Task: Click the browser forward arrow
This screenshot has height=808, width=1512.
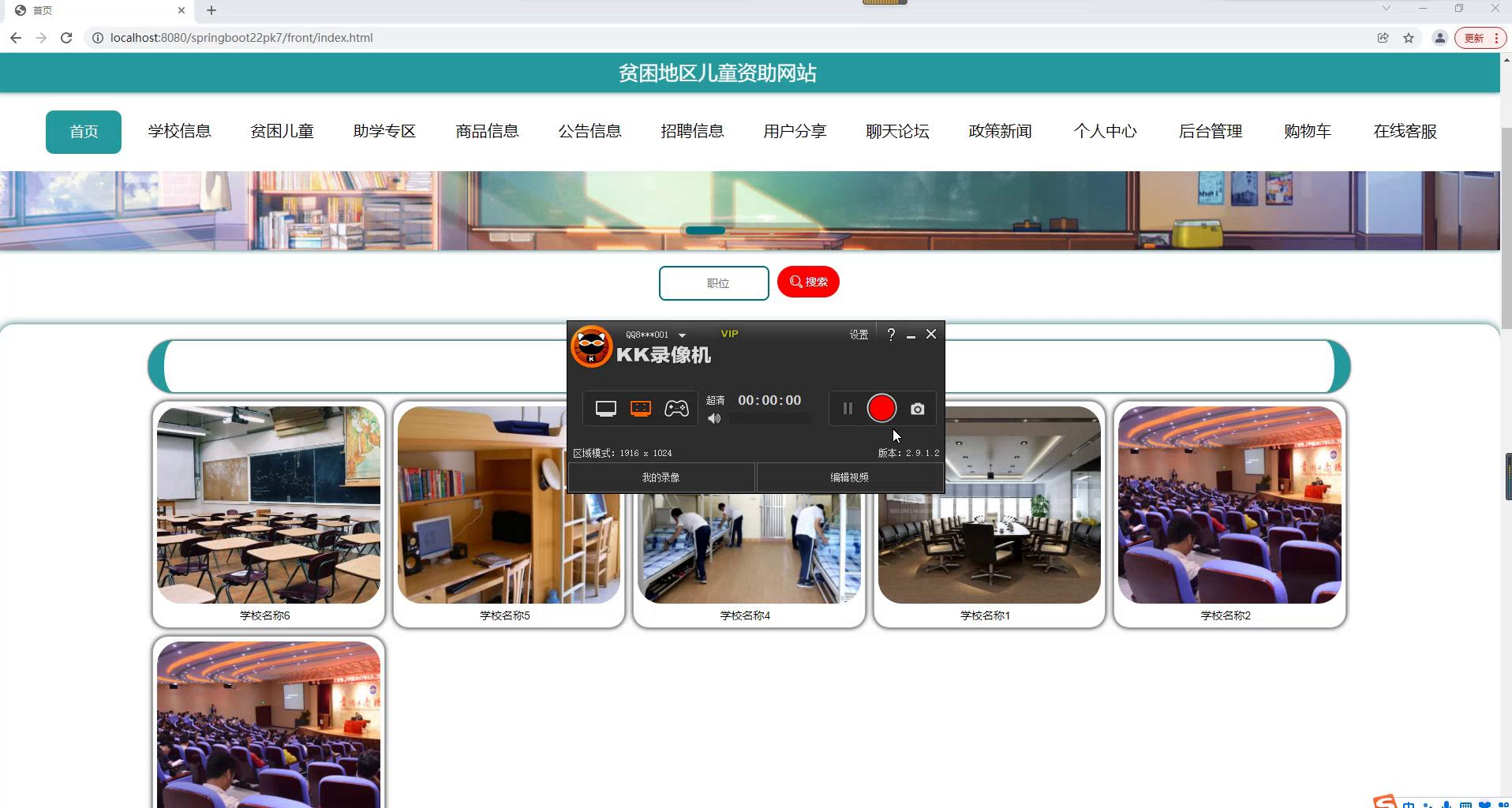Action: (x=41, y=38)
